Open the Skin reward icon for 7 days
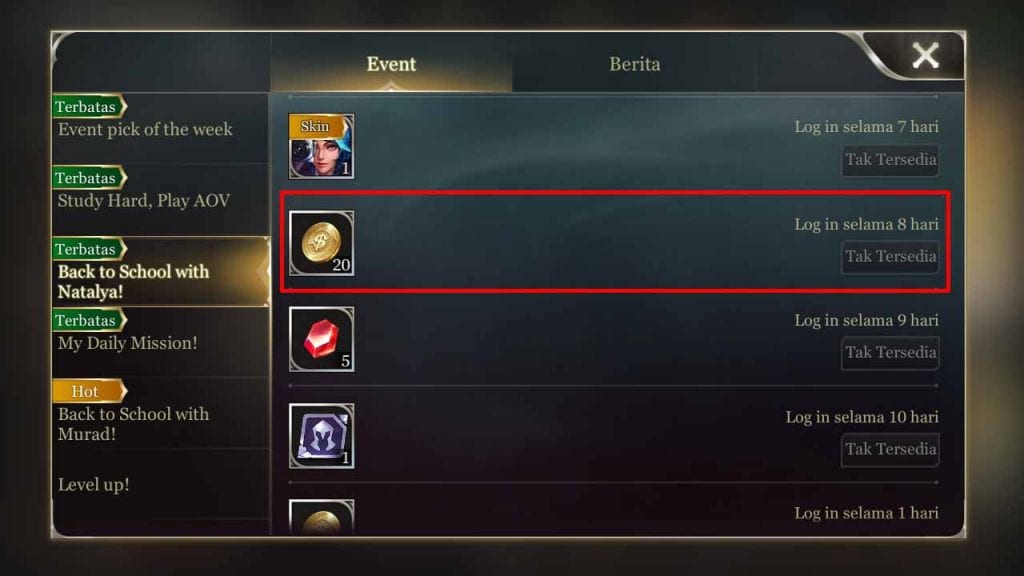The height and width of the screenshot is (576, 1024). pos(321,146)
